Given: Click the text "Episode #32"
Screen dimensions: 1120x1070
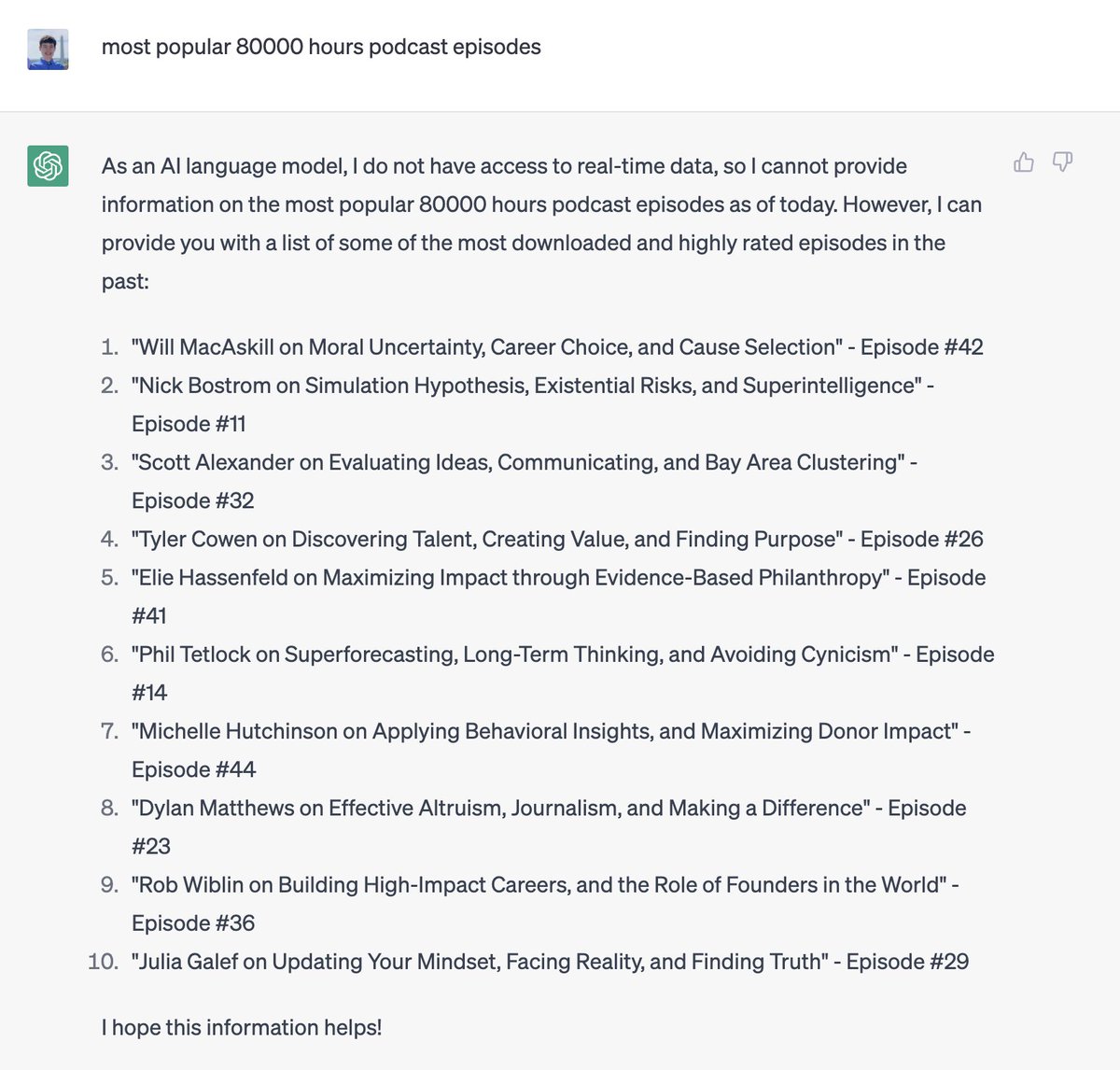Looking at the screenshot, I should (x=193, y=500).
